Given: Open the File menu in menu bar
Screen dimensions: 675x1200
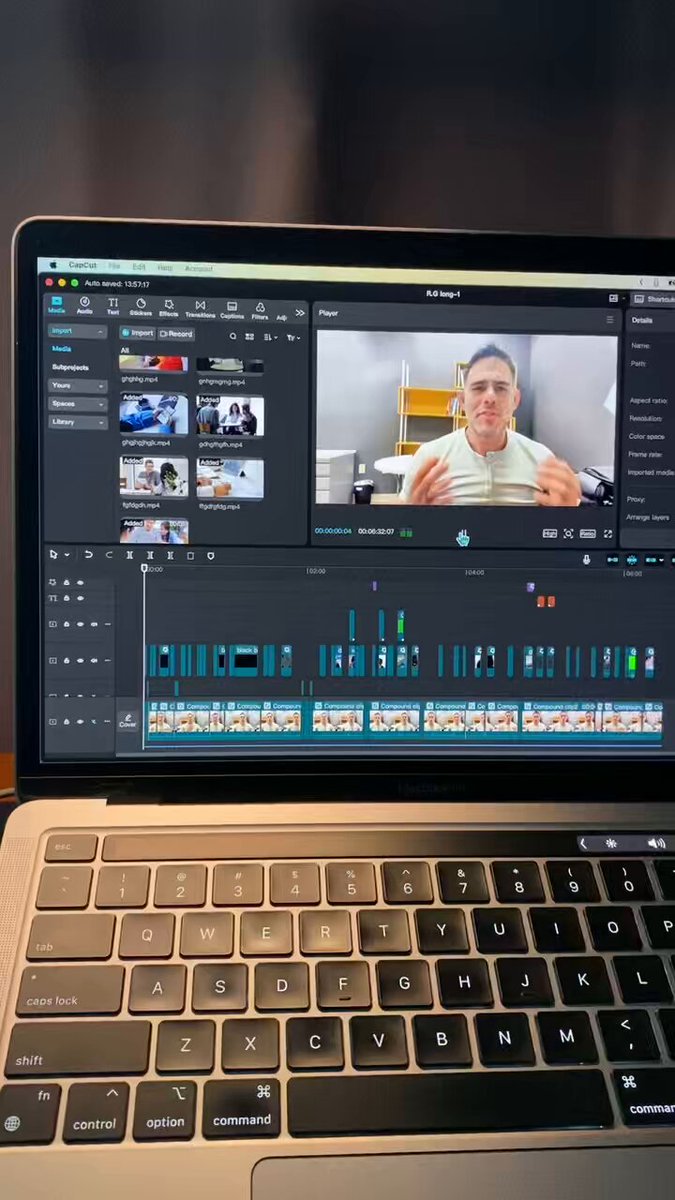Looking at the screenshot, I should 114,266.
